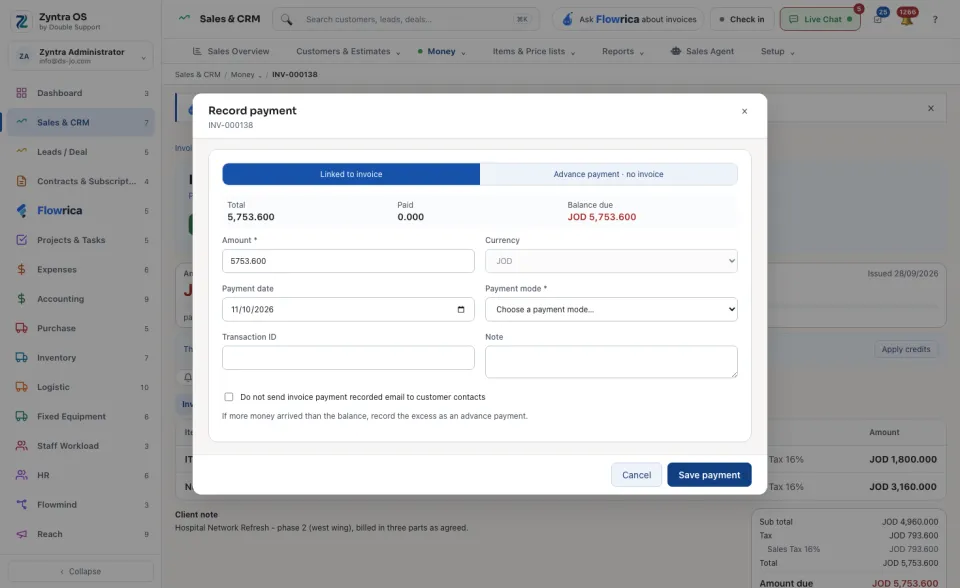The width and height of the screenshot is (960, 588).
Task: Collapse the sidebar
Action: point(81,571)
